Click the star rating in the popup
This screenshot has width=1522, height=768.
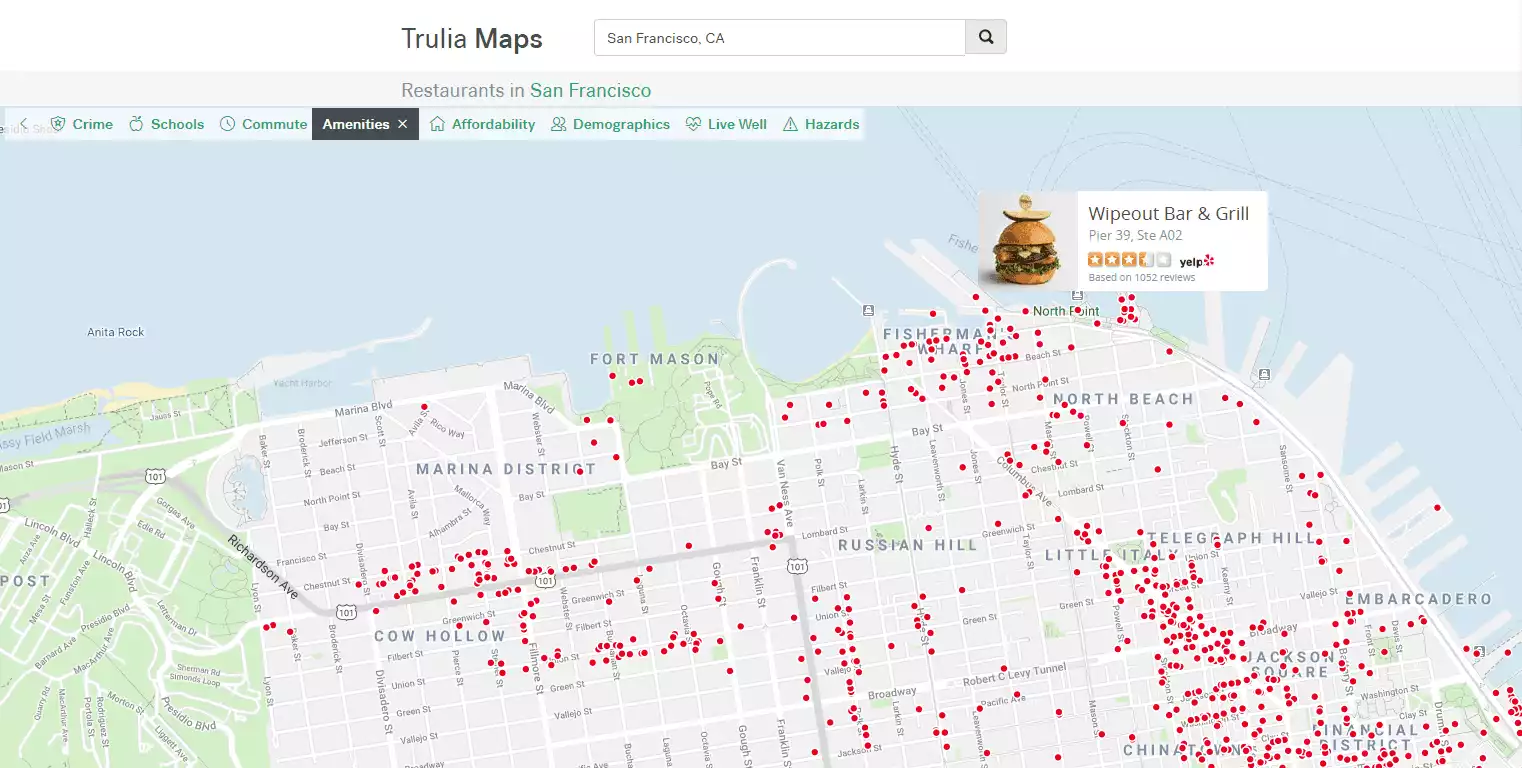pos(1128,258)
